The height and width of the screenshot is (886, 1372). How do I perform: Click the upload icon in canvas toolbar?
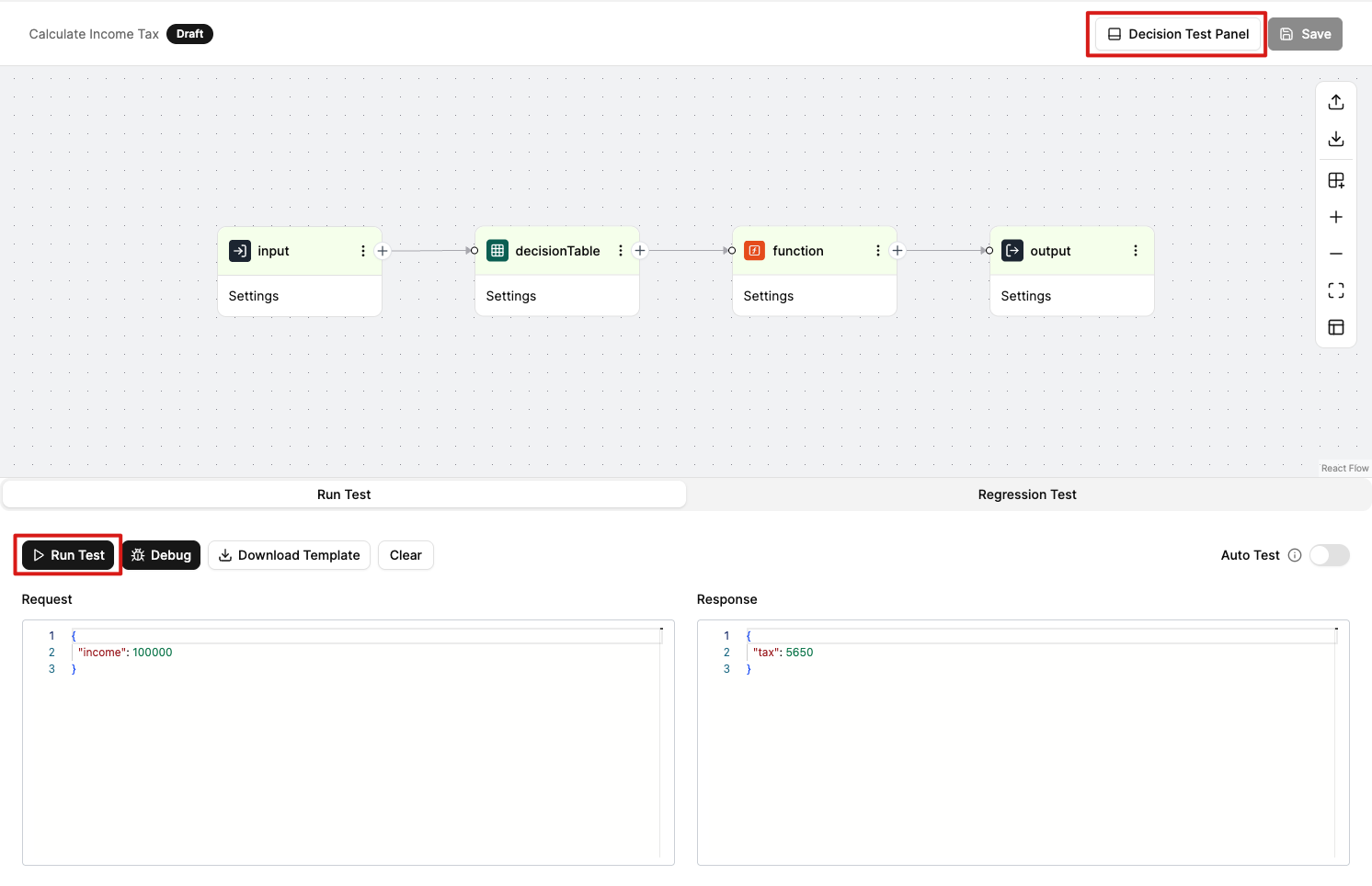pyautogui.click(x=1336, y=102)
